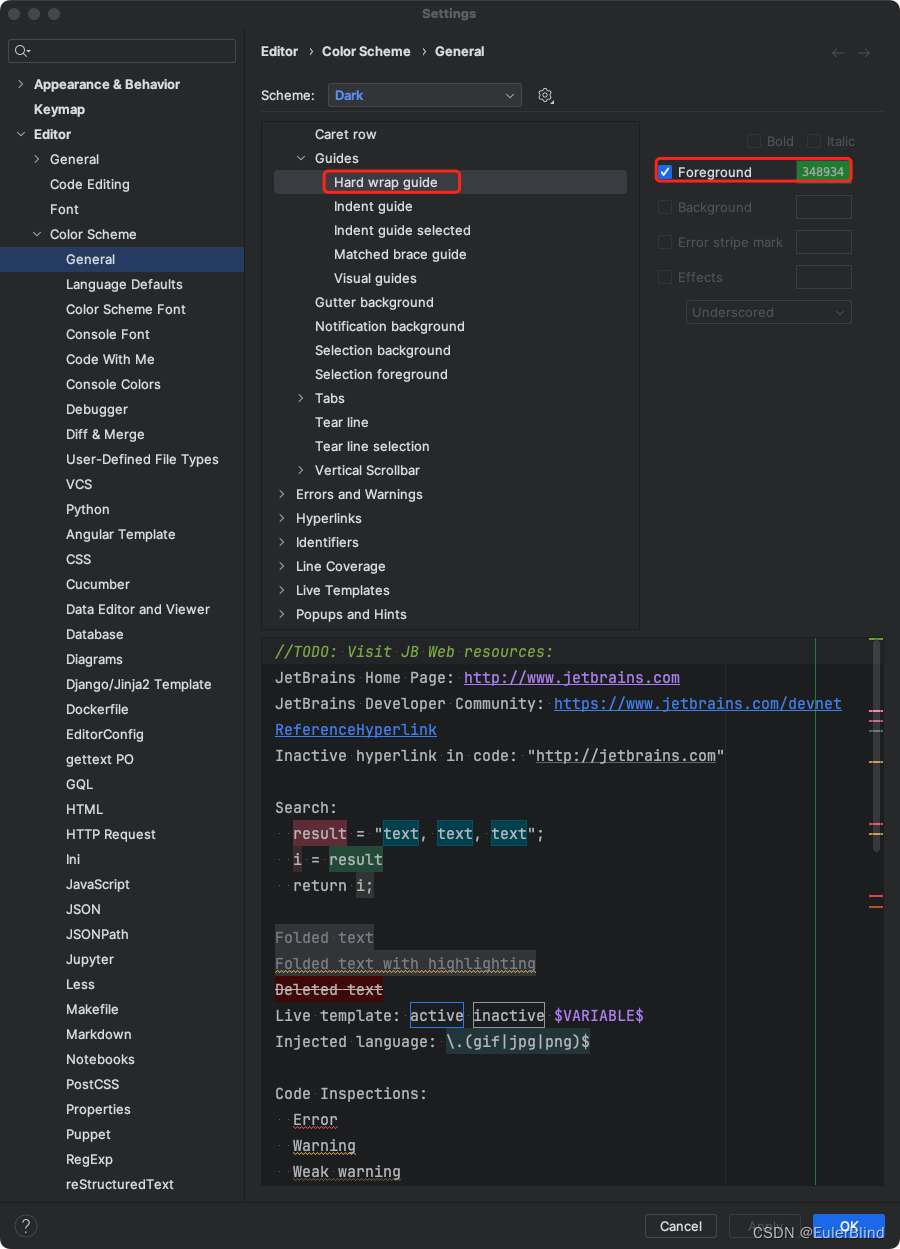Select Console Colors in the sidebar
Screen dimensions: 900x1249
113,384
